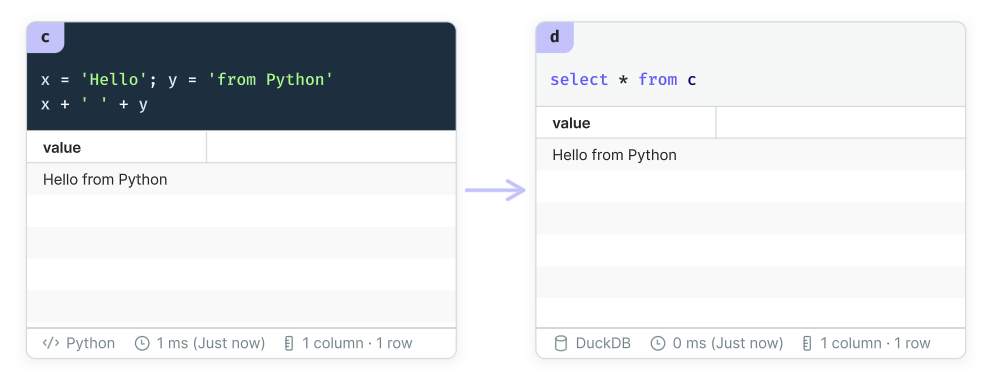Click the empty header column in cell c

331,148
